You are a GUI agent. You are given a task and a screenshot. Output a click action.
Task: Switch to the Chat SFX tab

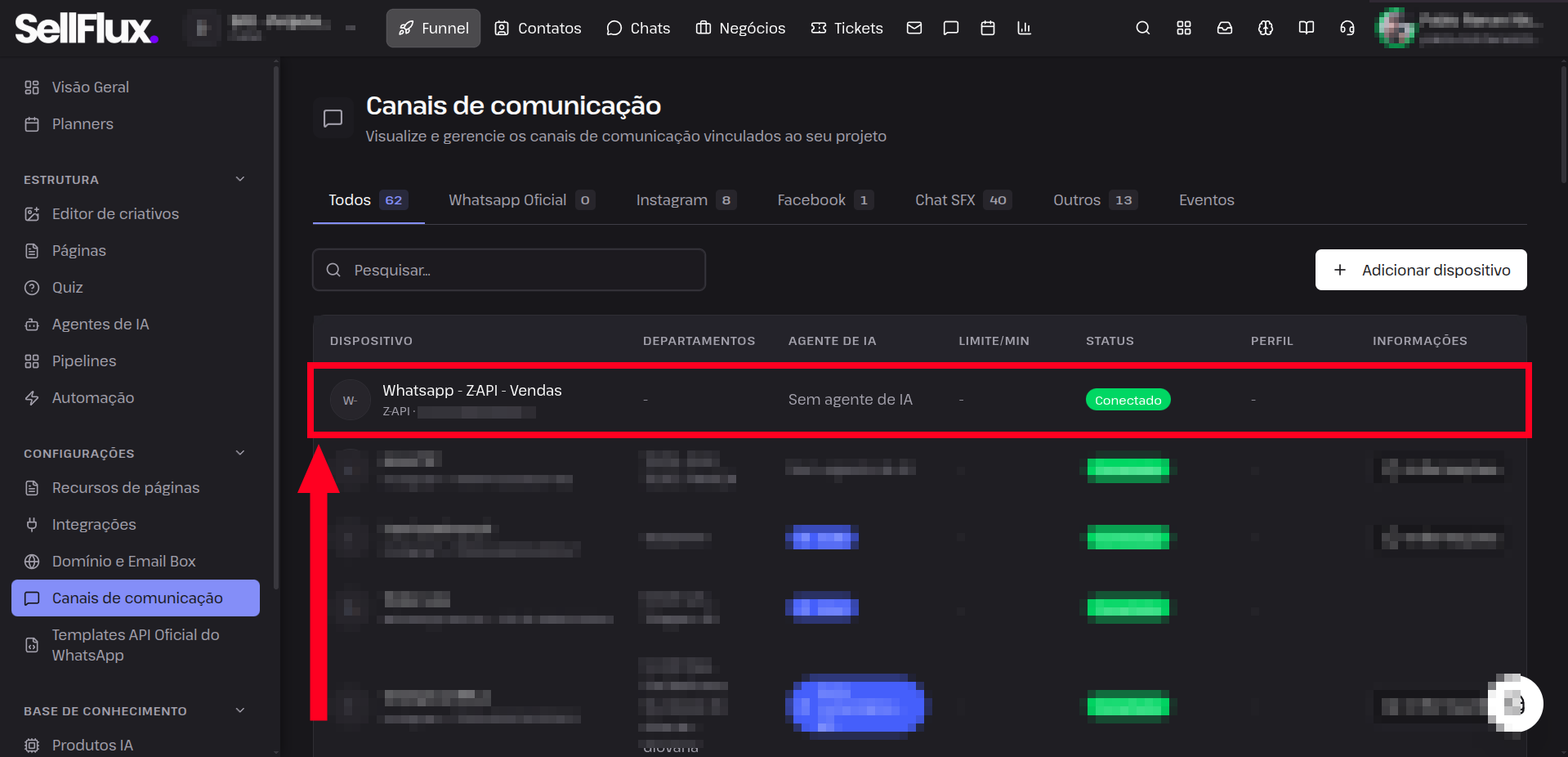964,200
